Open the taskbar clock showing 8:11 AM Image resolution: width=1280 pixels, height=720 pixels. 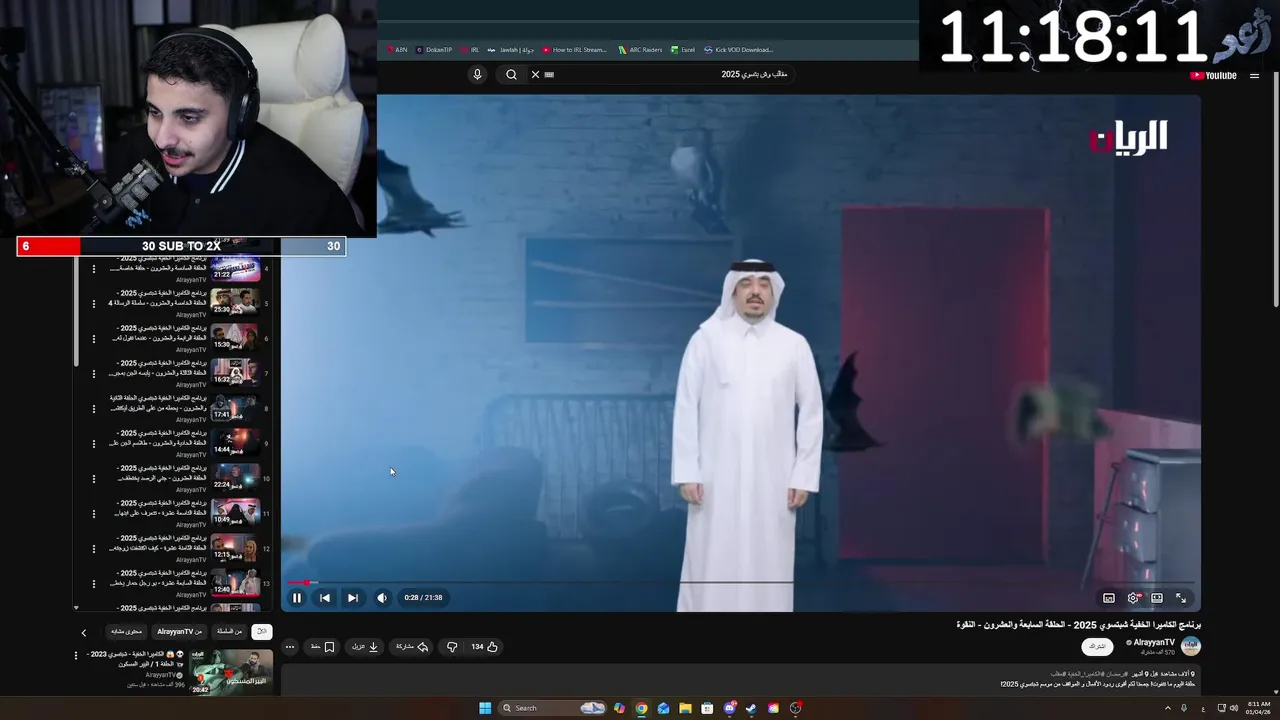click(x=1258, y=708)
